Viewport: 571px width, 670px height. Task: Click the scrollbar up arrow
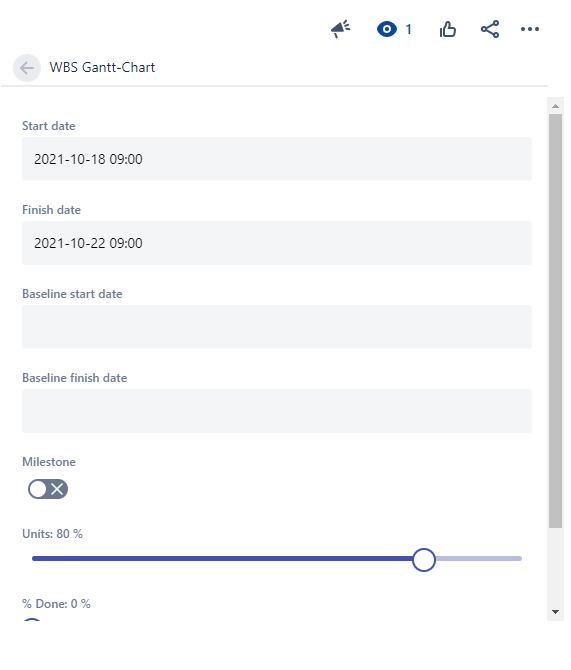pyautogui.click(x=556, y=106)
